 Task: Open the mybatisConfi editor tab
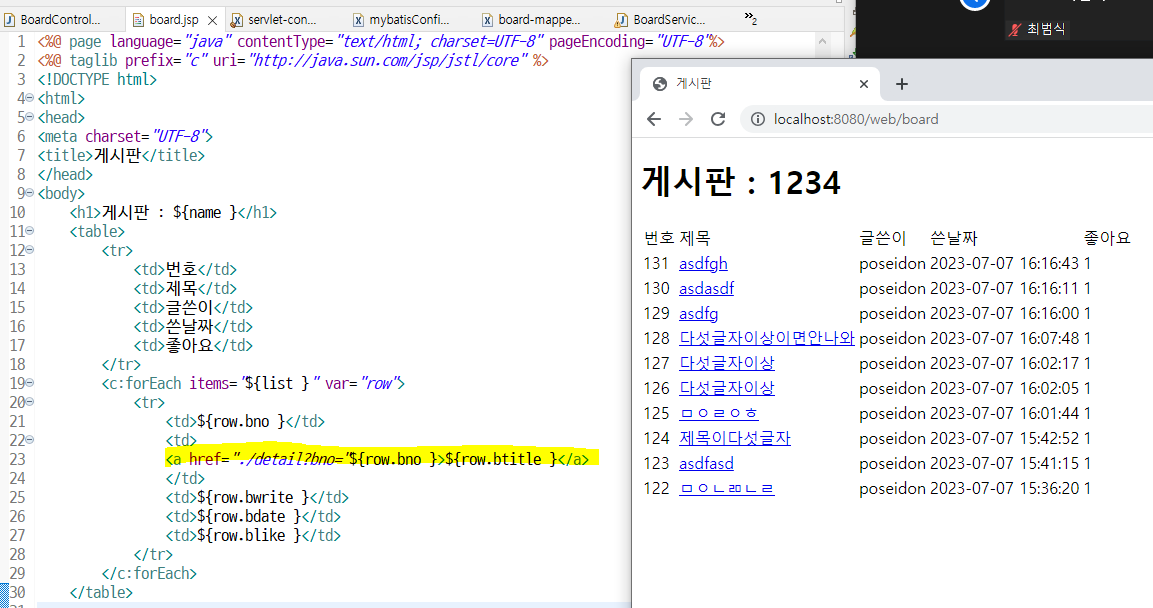pyautogui.click(x=401, y=20)
